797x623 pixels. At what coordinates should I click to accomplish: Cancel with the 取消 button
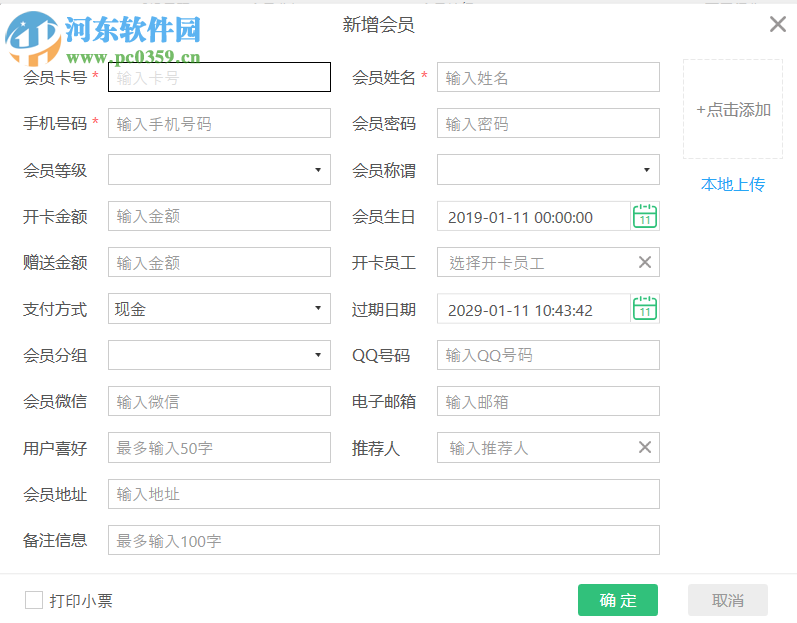click(x=728, y=600)
